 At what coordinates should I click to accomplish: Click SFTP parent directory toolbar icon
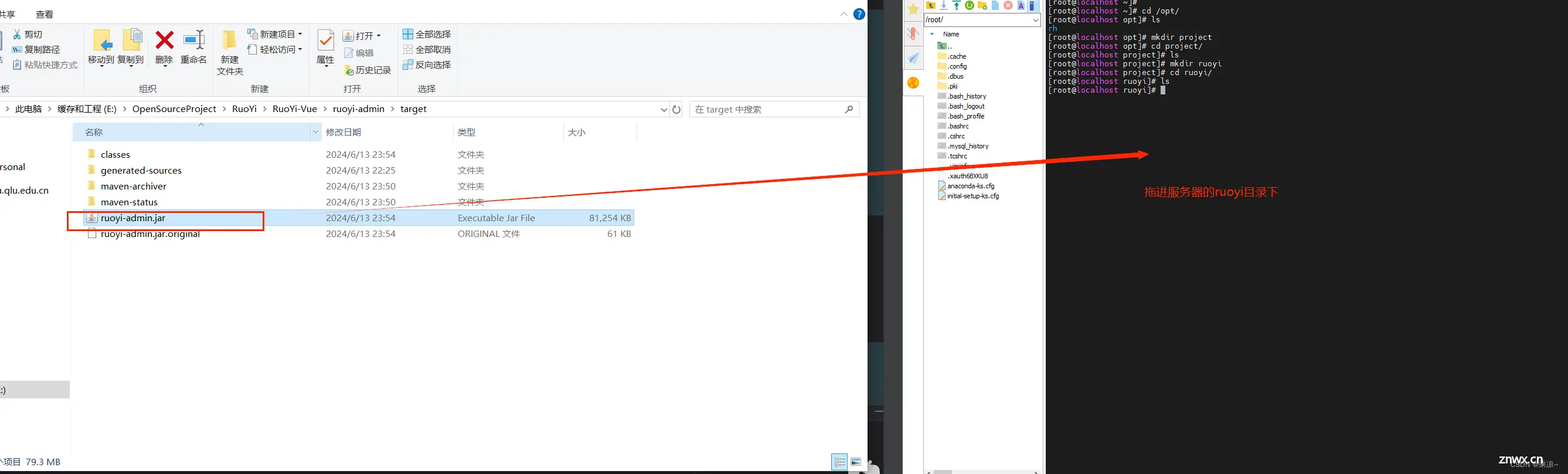931,5
